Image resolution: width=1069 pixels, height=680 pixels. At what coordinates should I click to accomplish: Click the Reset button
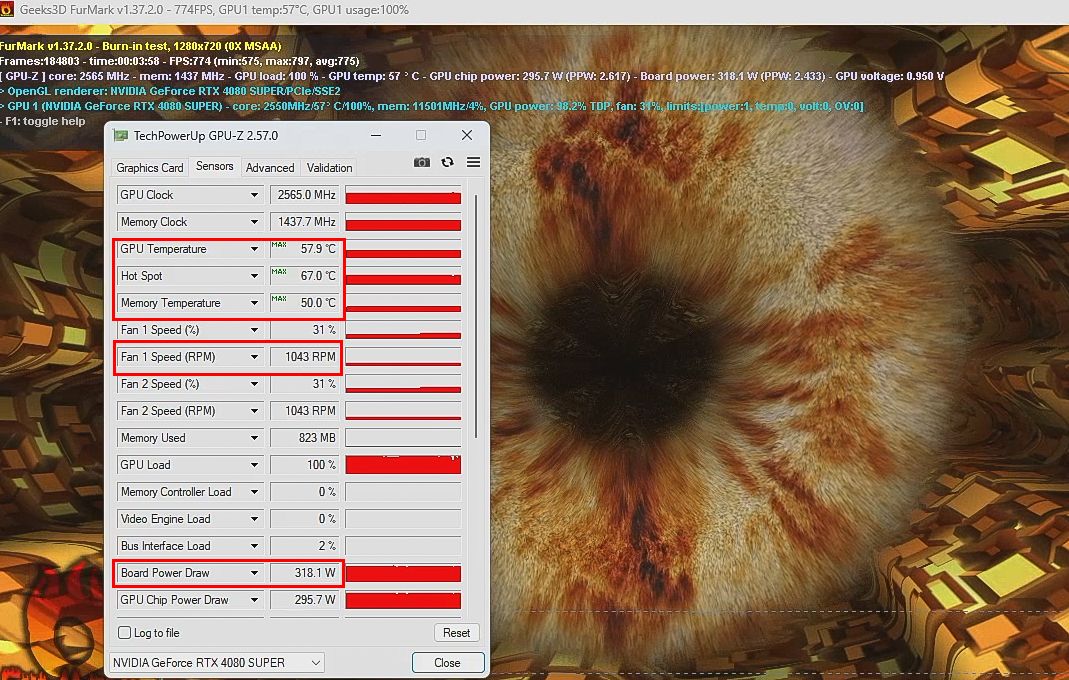pos(456,633)
